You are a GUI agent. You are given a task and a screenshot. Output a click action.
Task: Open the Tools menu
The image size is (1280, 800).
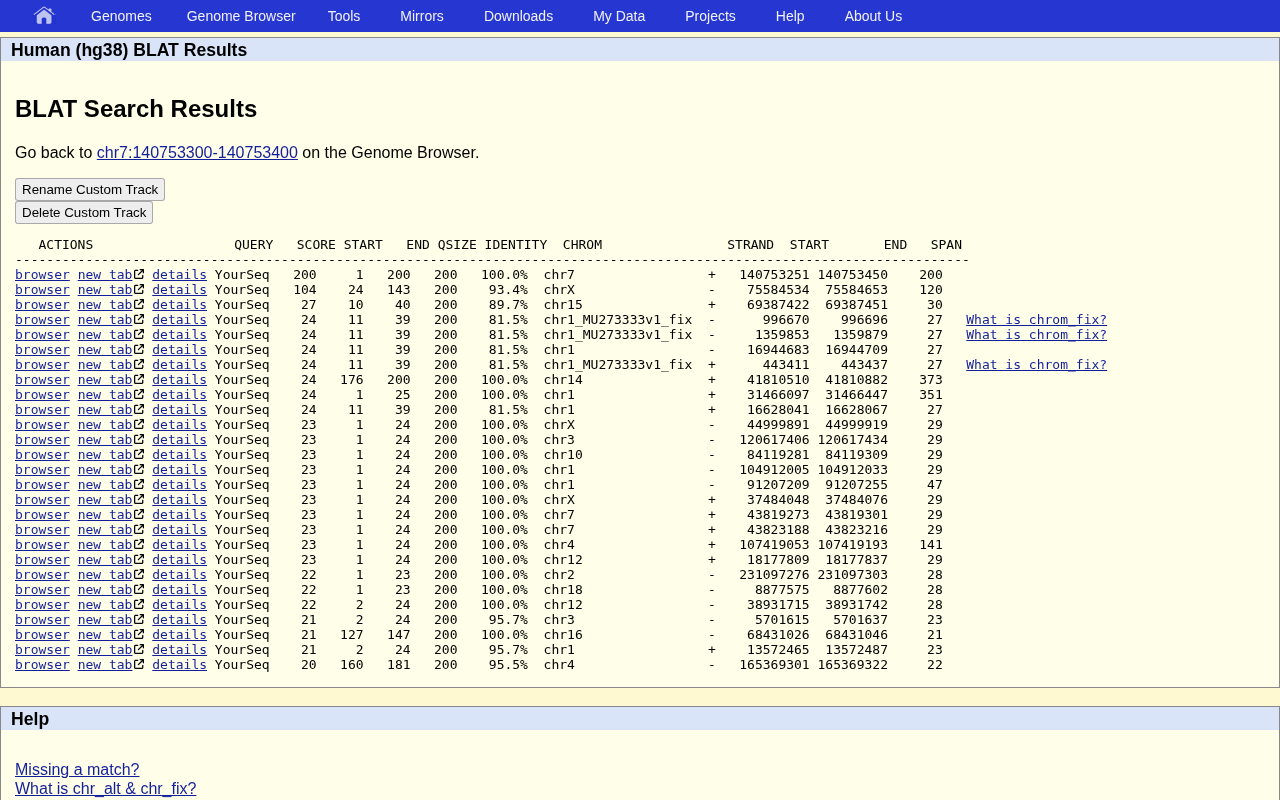click(x=344, y=16)
